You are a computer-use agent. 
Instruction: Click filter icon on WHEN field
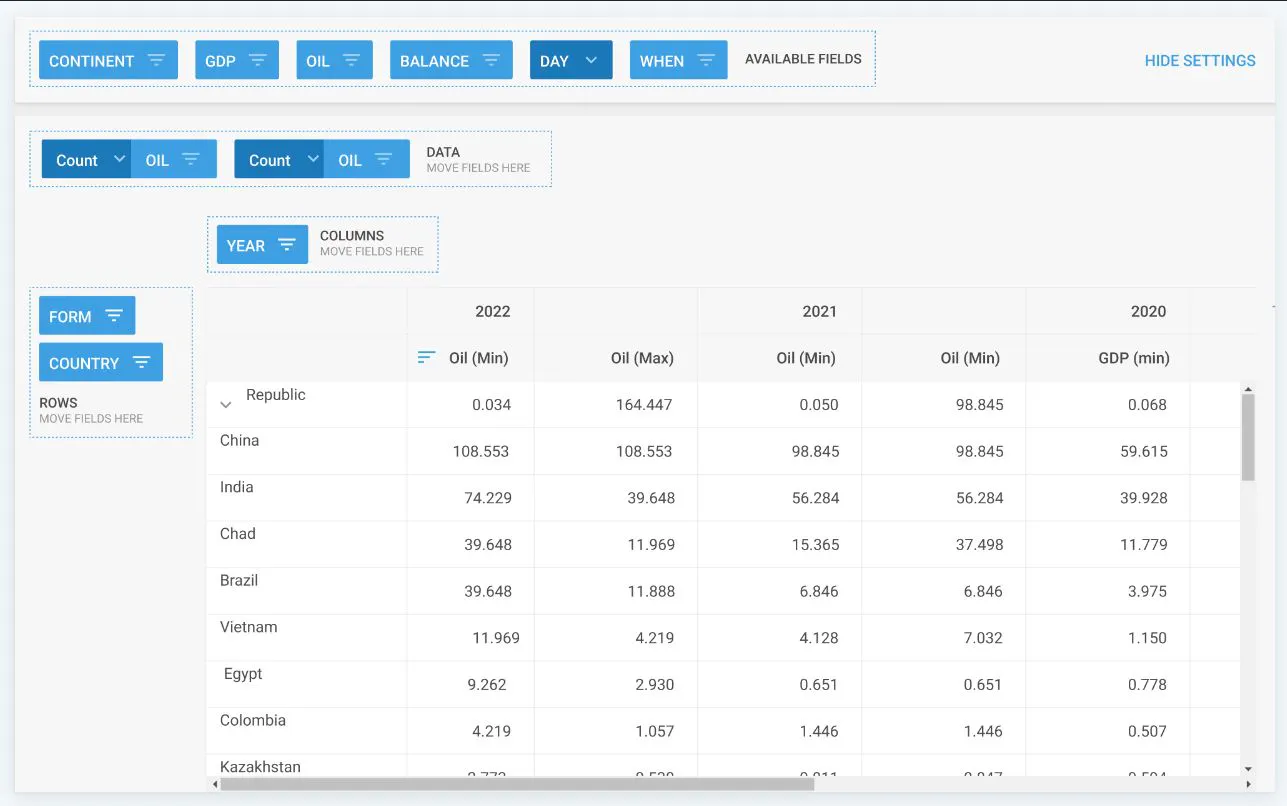coord(705,61)
